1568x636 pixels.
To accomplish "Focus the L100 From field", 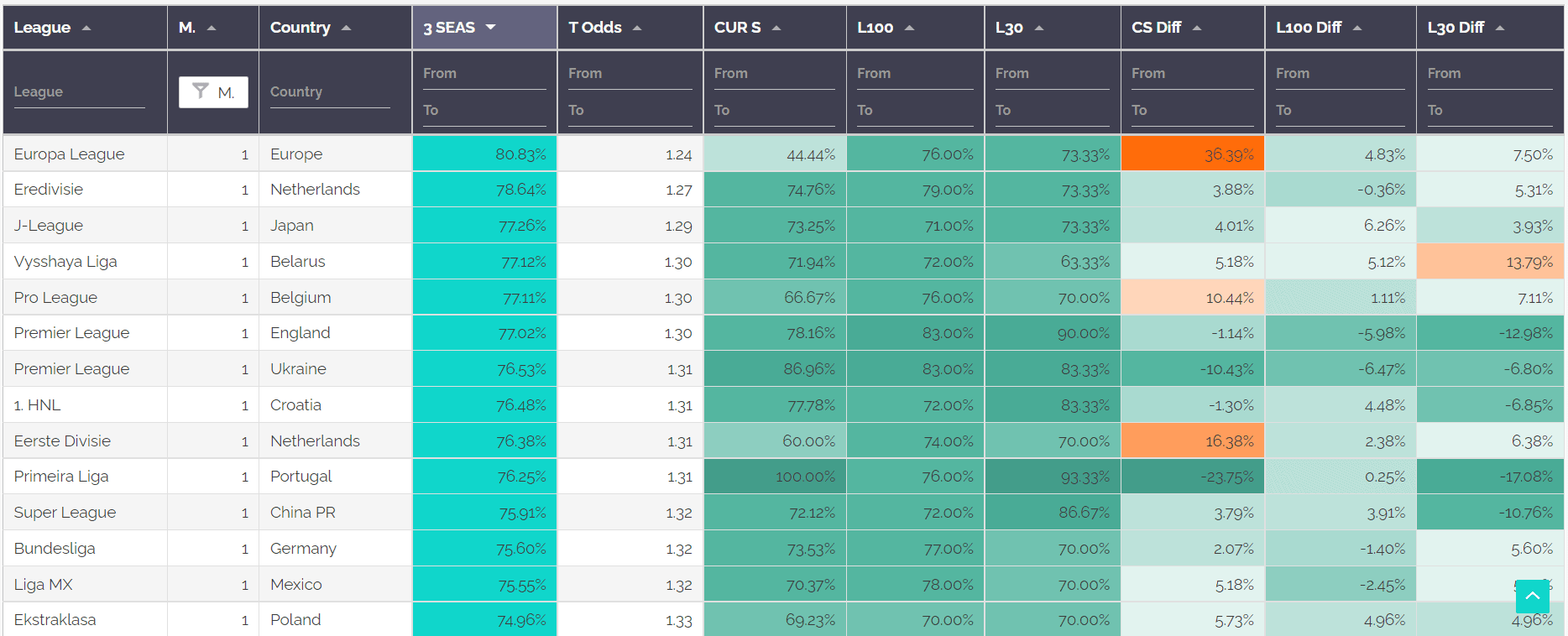I will click(915, 74).
